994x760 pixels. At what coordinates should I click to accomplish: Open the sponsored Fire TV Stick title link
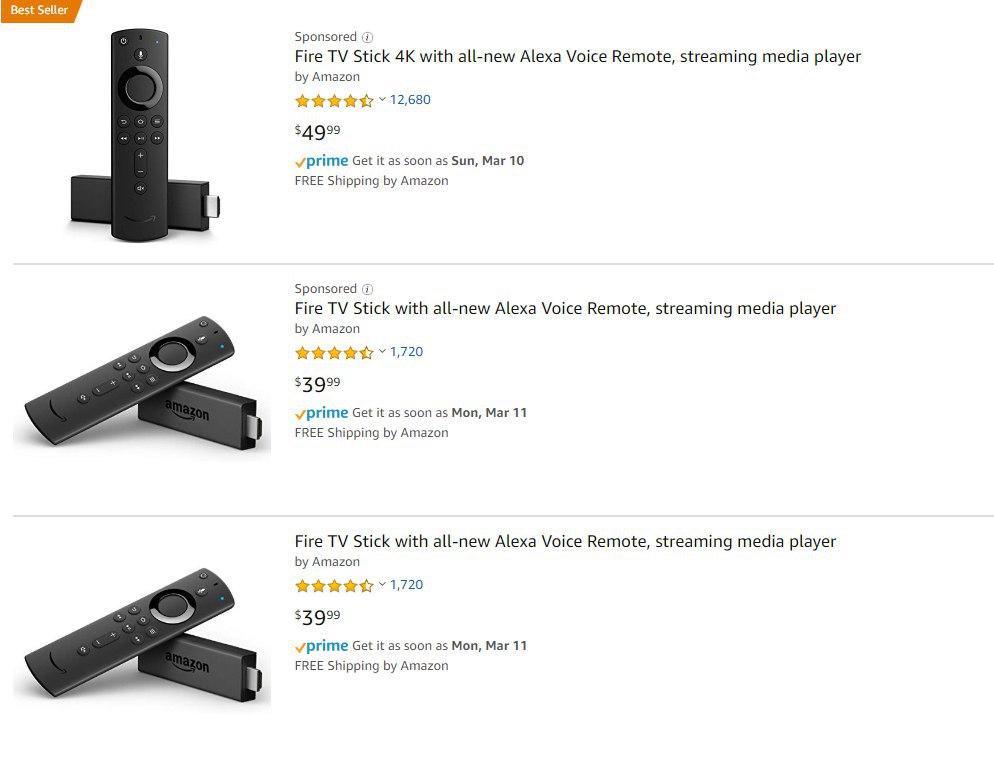click(565, 309)
